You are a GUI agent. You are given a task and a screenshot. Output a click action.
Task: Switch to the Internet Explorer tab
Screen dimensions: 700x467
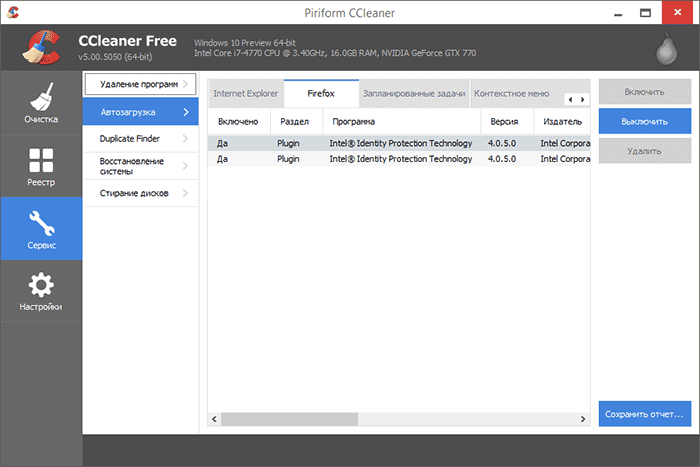[x=246, y=94]
